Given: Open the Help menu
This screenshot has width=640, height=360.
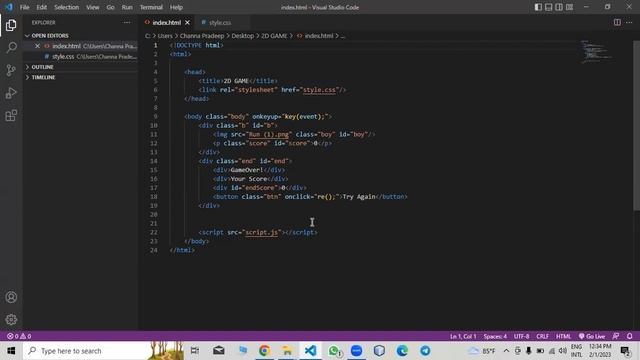Looking at the screenshot, I should tap(176, 7).
